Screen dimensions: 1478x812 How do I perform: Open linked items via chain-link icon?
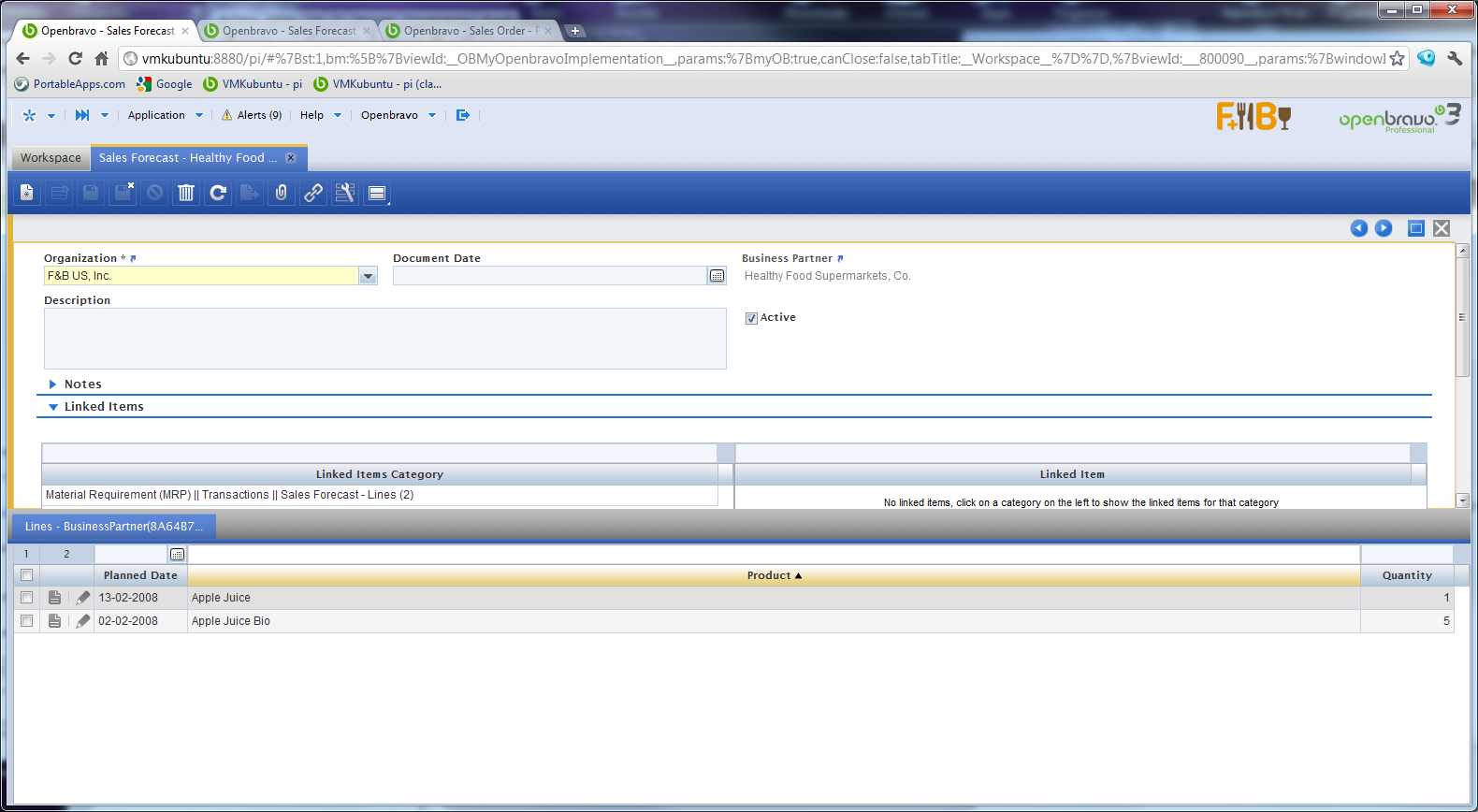(x=313, y=193)
